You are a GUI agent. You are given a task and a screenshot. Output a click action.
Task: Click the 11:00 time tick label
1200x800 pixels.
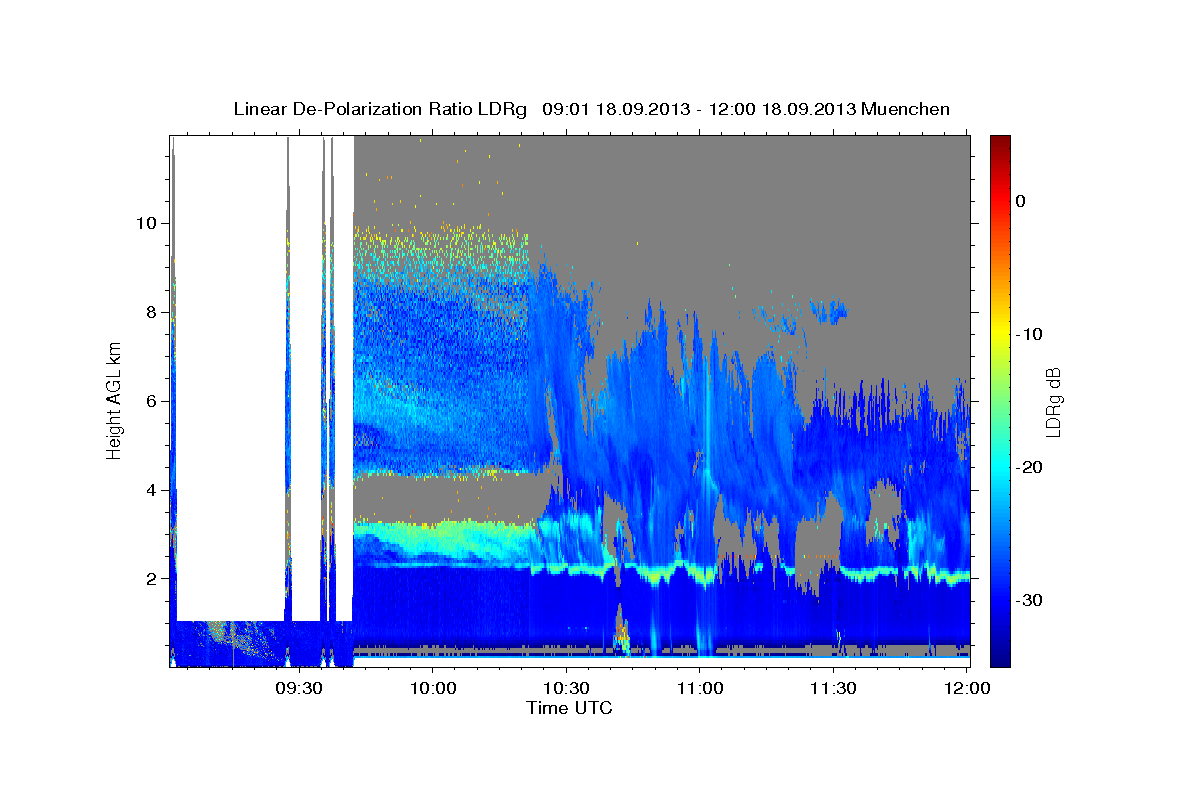pyautogui.click(x=700, y=687)
